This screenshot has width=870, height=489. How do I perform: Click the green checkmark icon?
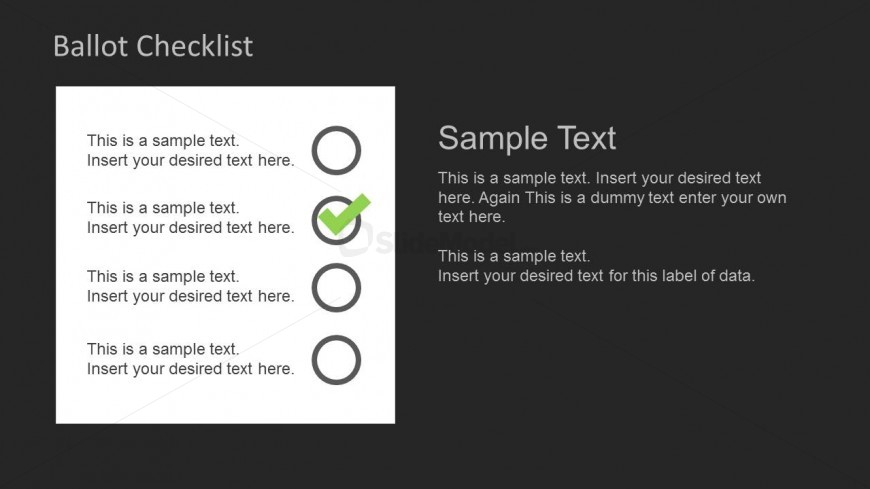pyautogui.click(x=346, y=213)
